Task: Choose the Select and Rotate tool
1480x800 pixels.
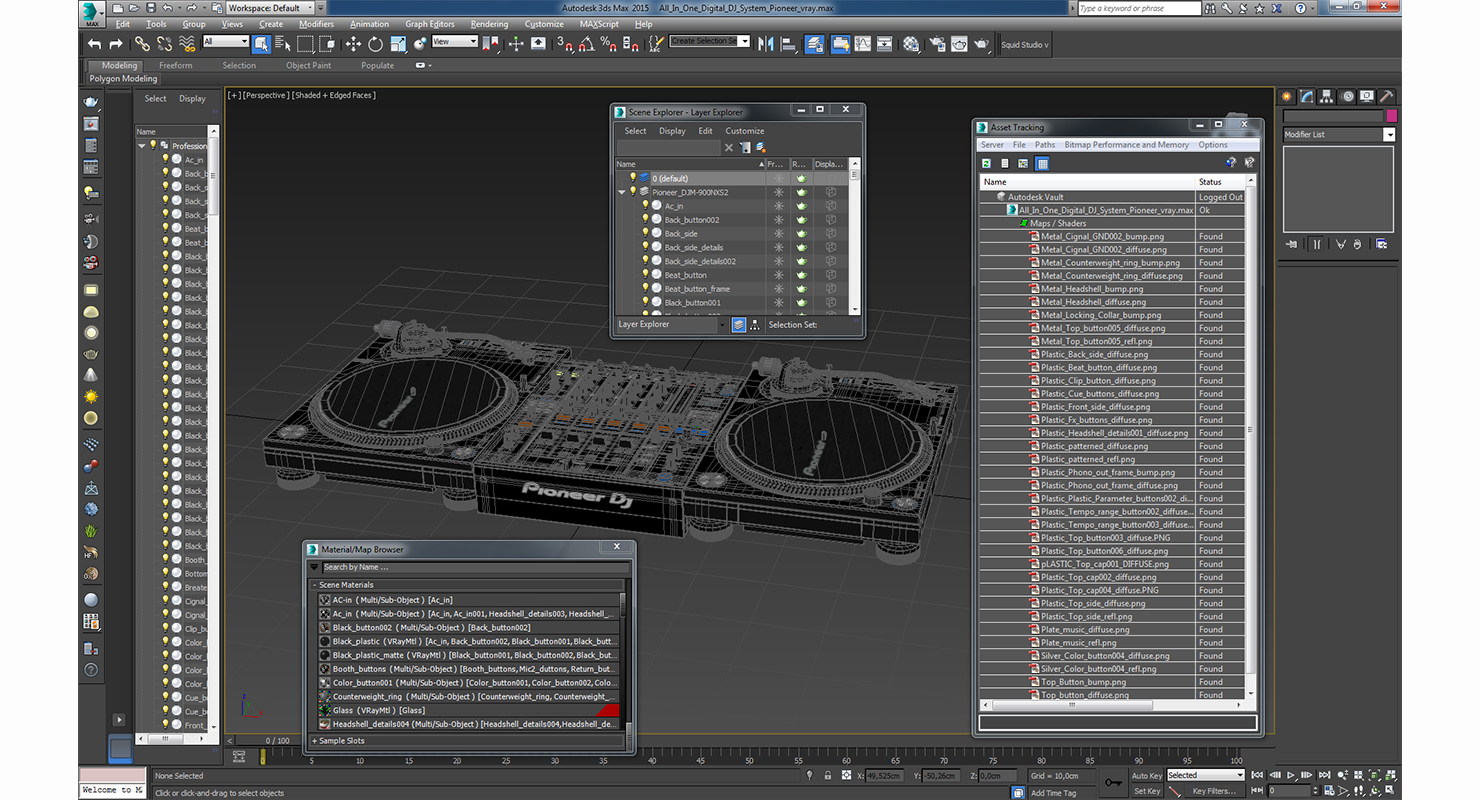Action: click(375, 44)
